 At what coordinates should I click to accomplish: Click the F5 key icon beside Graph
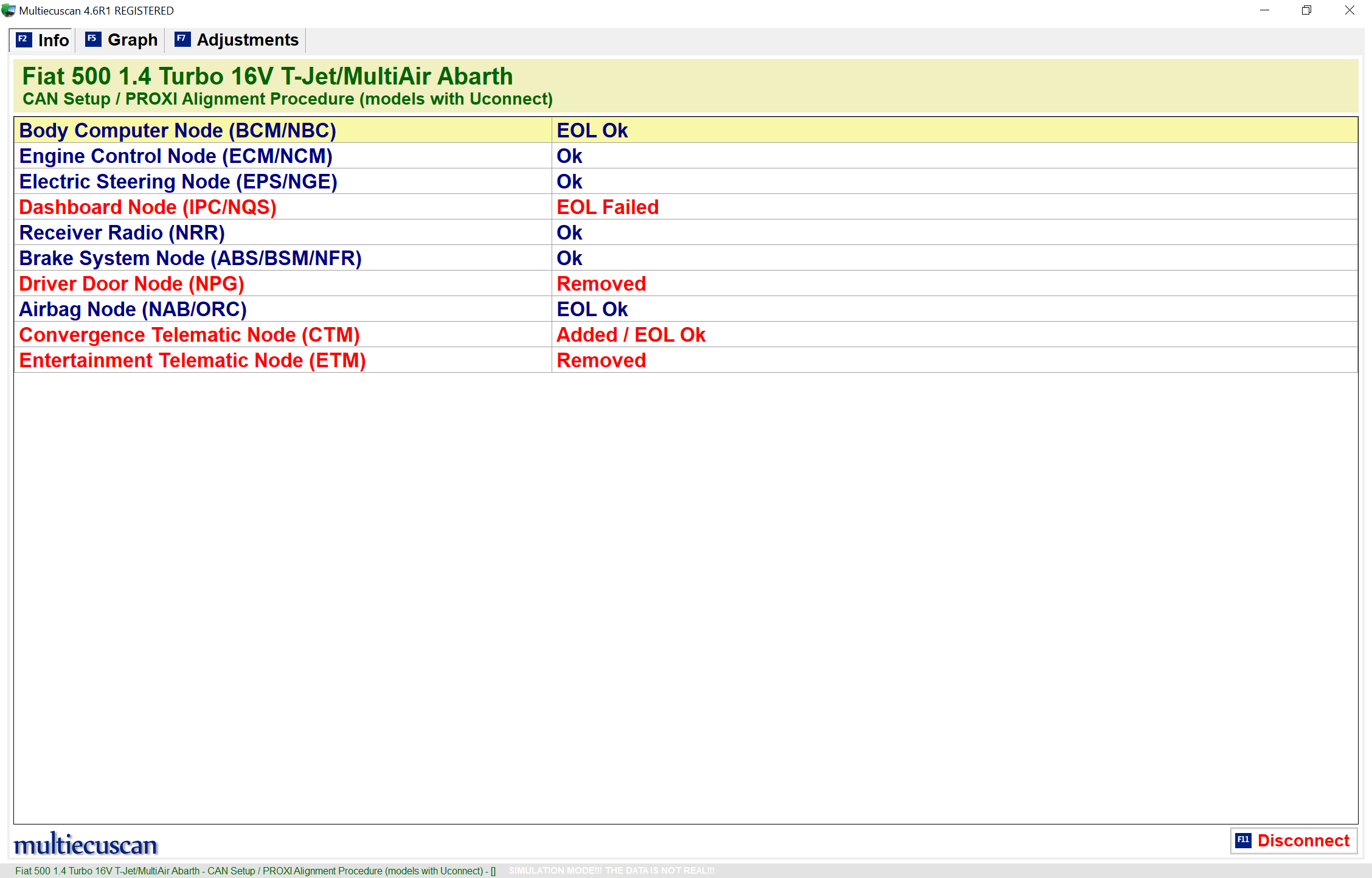(93, 40)
